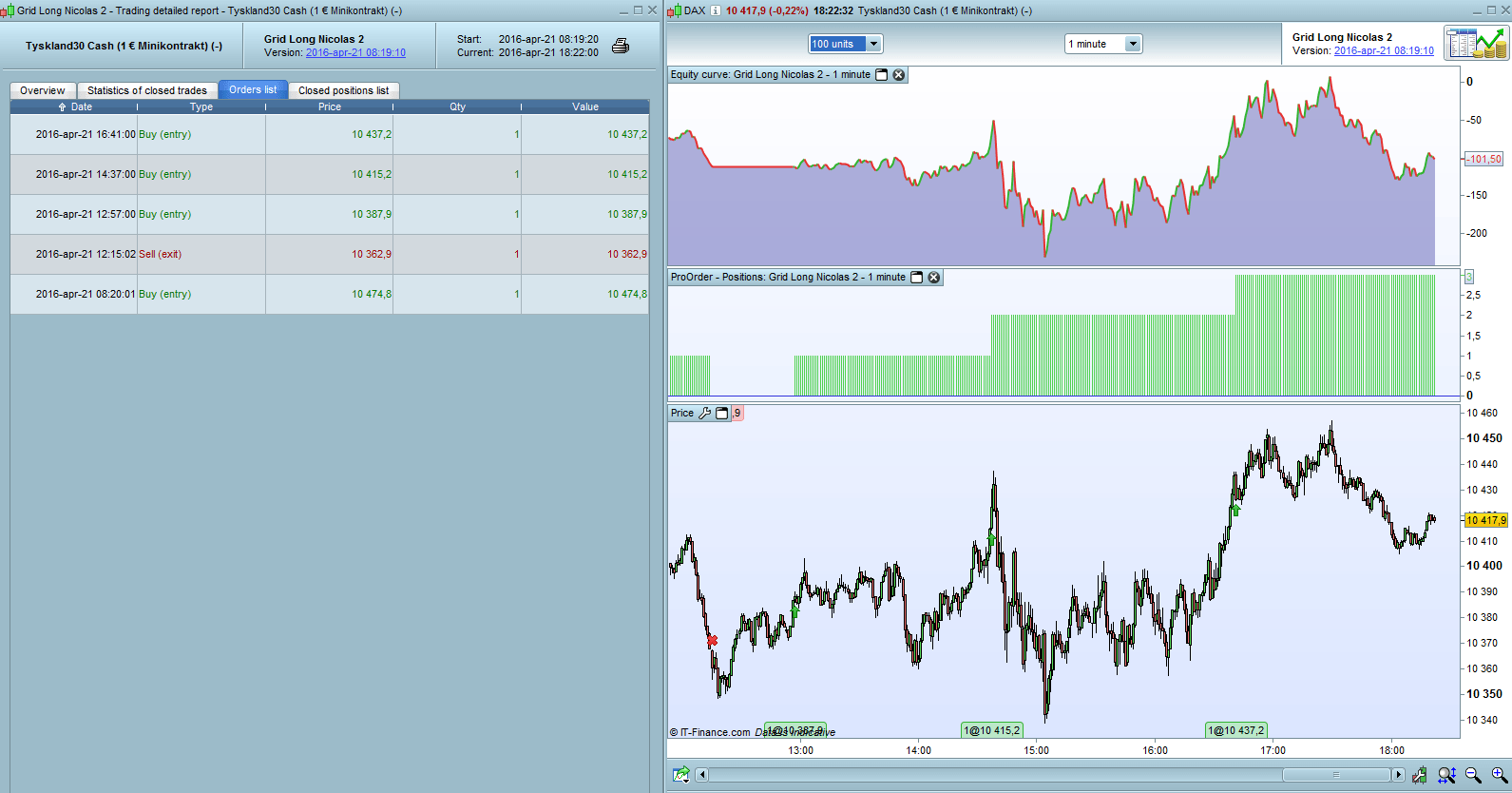Sort orders by the Type column
Image resolution: width=1512 pixels, height=793 pixels.
coord(201,106)
